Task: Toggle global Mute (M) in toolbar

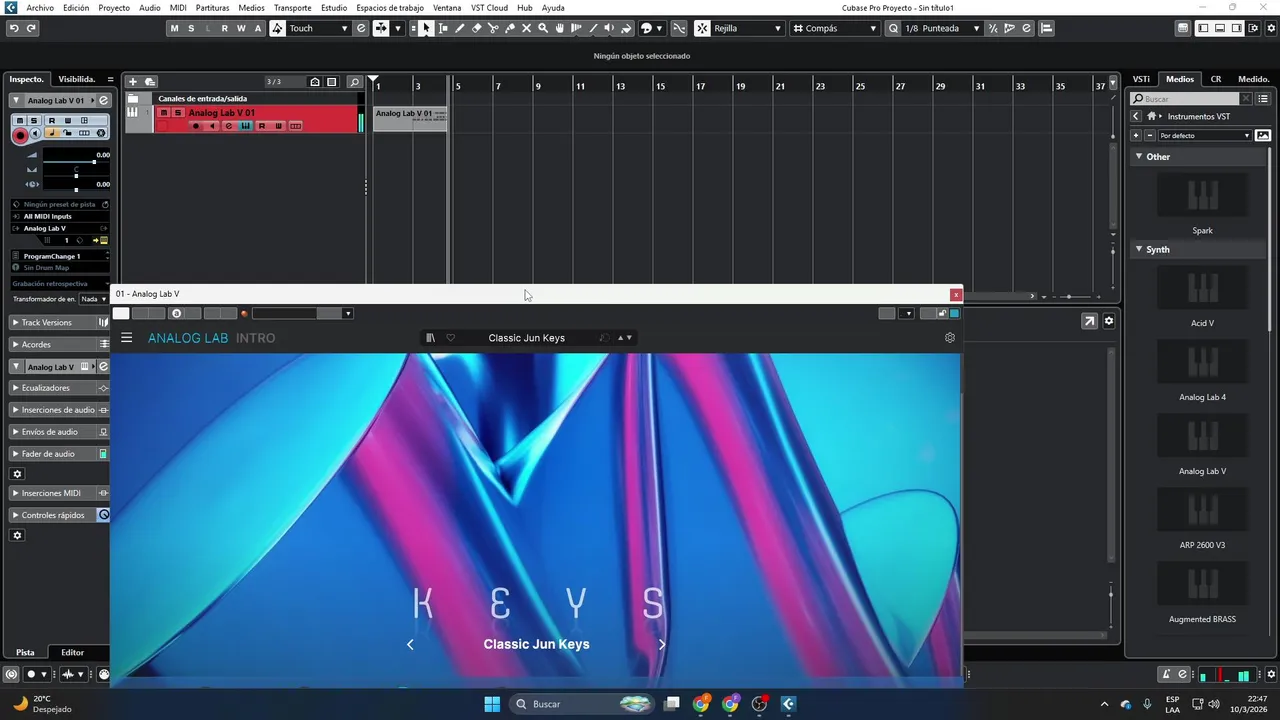Action: click(x=174, y=28)
